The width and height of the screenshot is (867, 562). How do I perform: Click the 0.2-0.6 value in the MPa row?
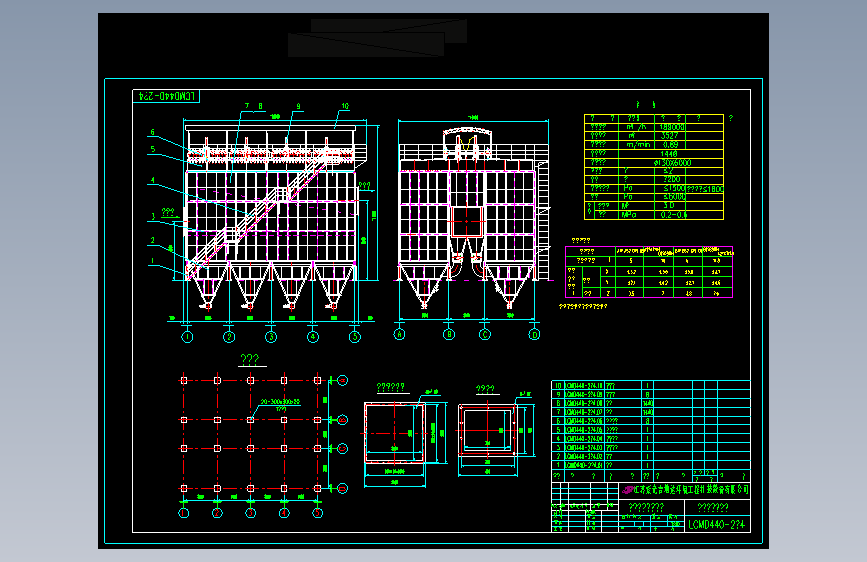(673, 215)
